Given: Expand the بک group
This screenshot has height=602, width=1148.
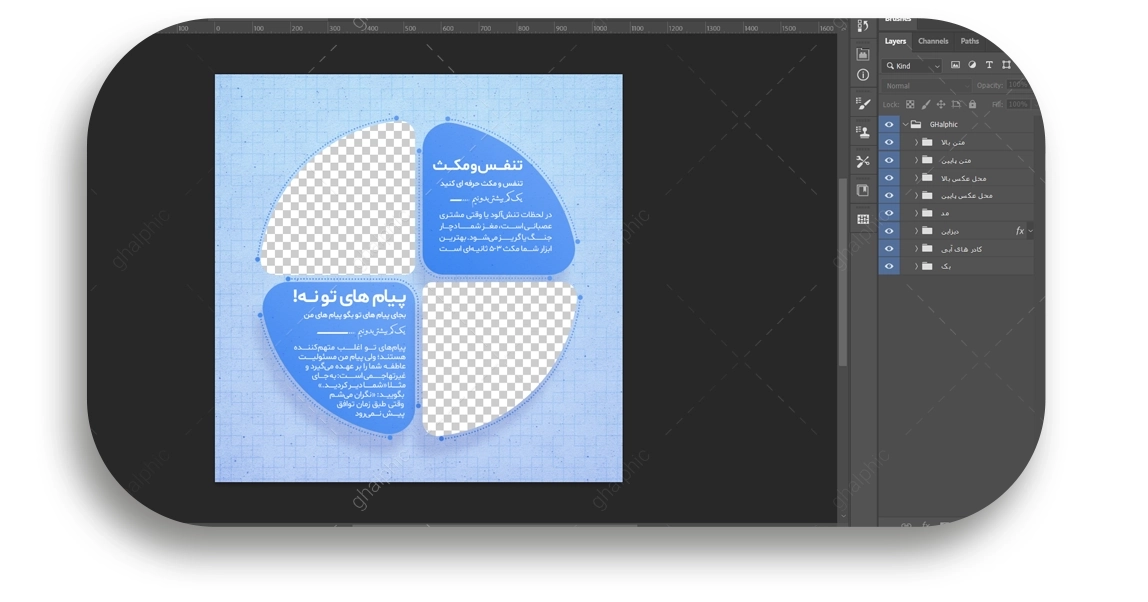Looking at the screenshot, I should tap(916, 266).
